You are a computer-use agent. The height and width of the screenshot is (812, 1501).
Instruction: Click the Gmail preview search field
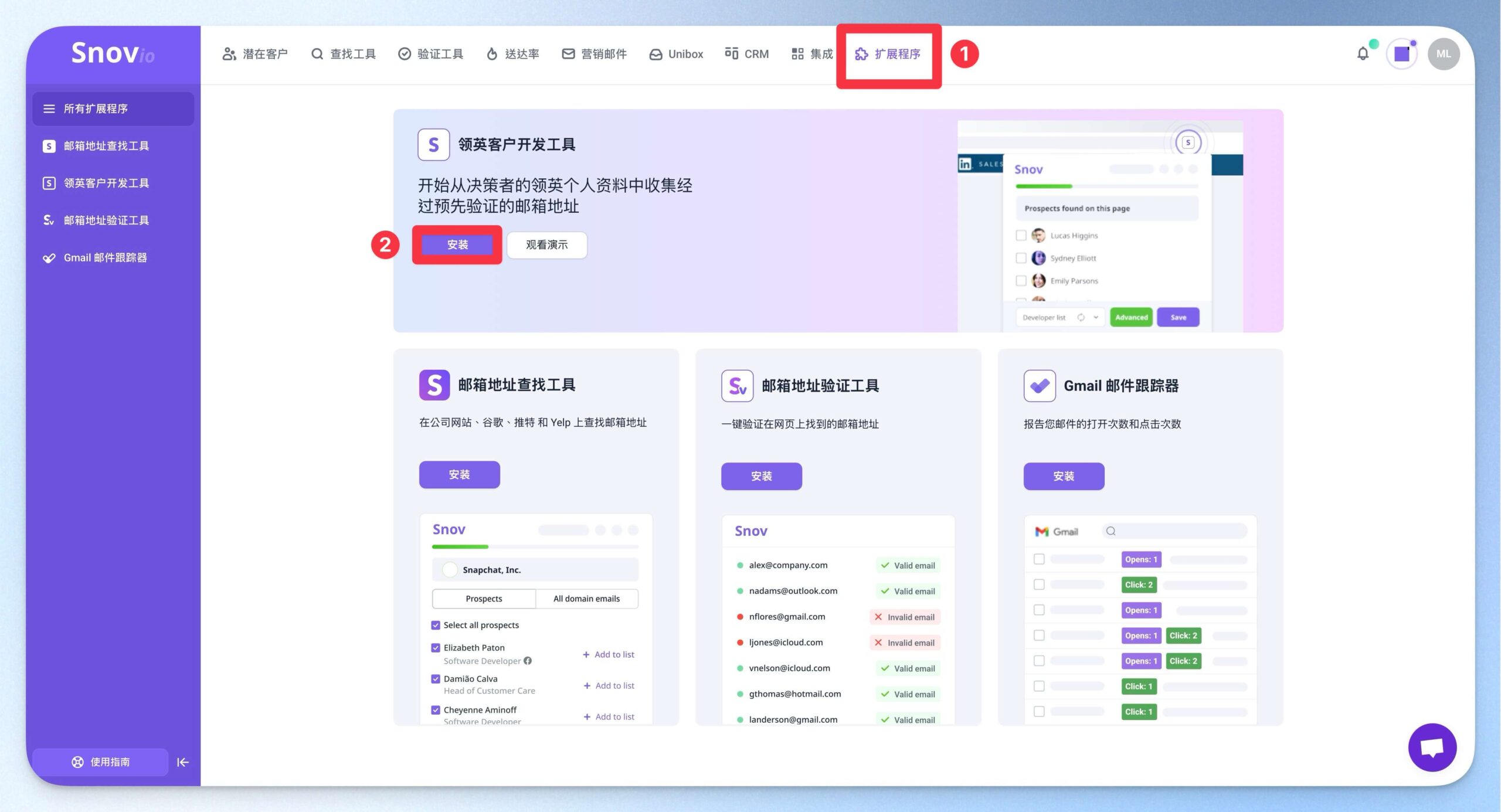1174,531
